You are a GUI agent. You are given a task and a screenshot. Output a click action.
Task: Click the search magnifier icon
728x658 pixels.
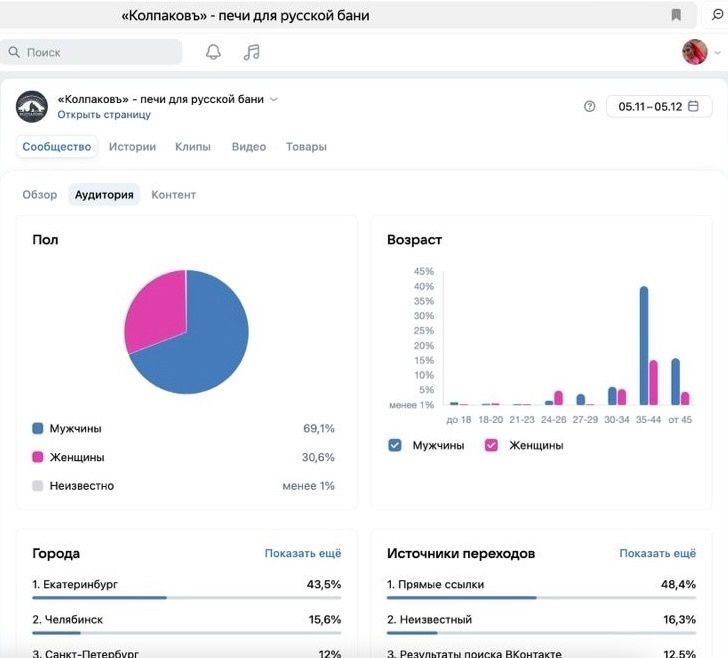coord(14,52)
